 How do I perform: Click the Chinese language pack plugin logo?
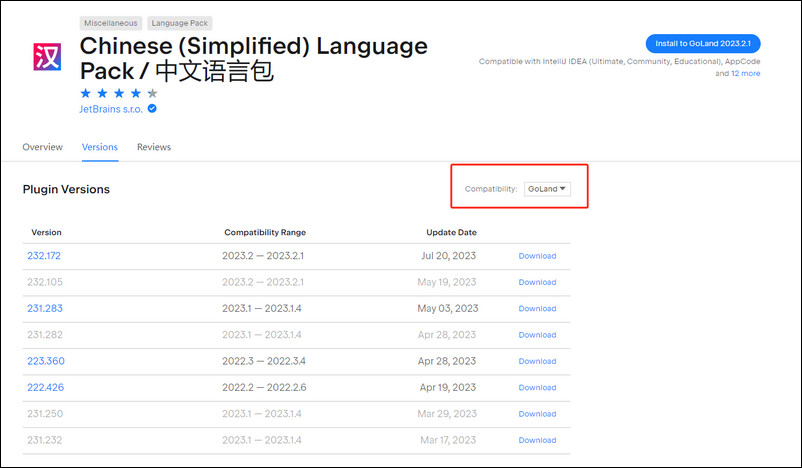pos(47,56)
